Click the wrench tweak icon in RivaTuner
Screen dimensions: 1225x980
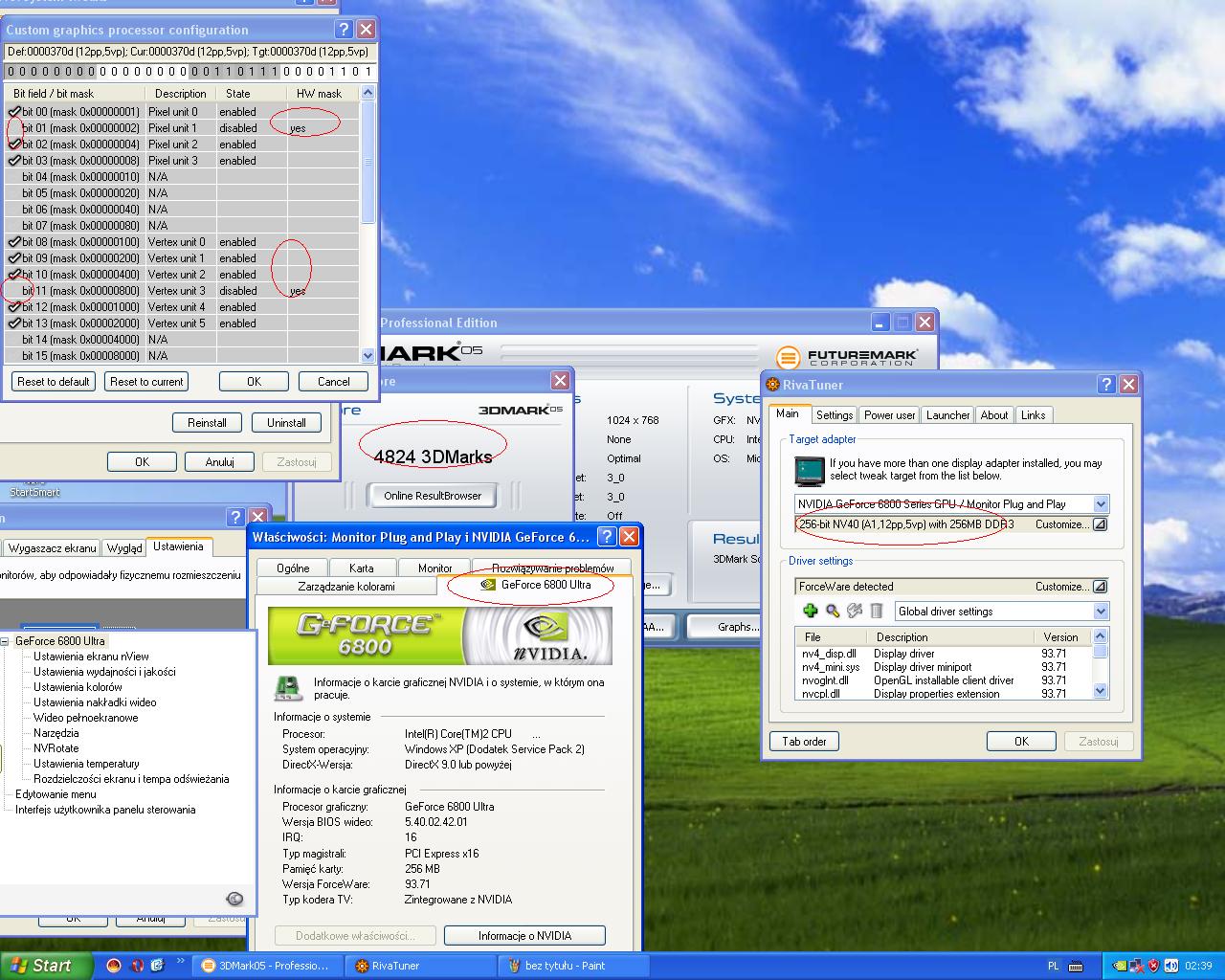point(855,611)
